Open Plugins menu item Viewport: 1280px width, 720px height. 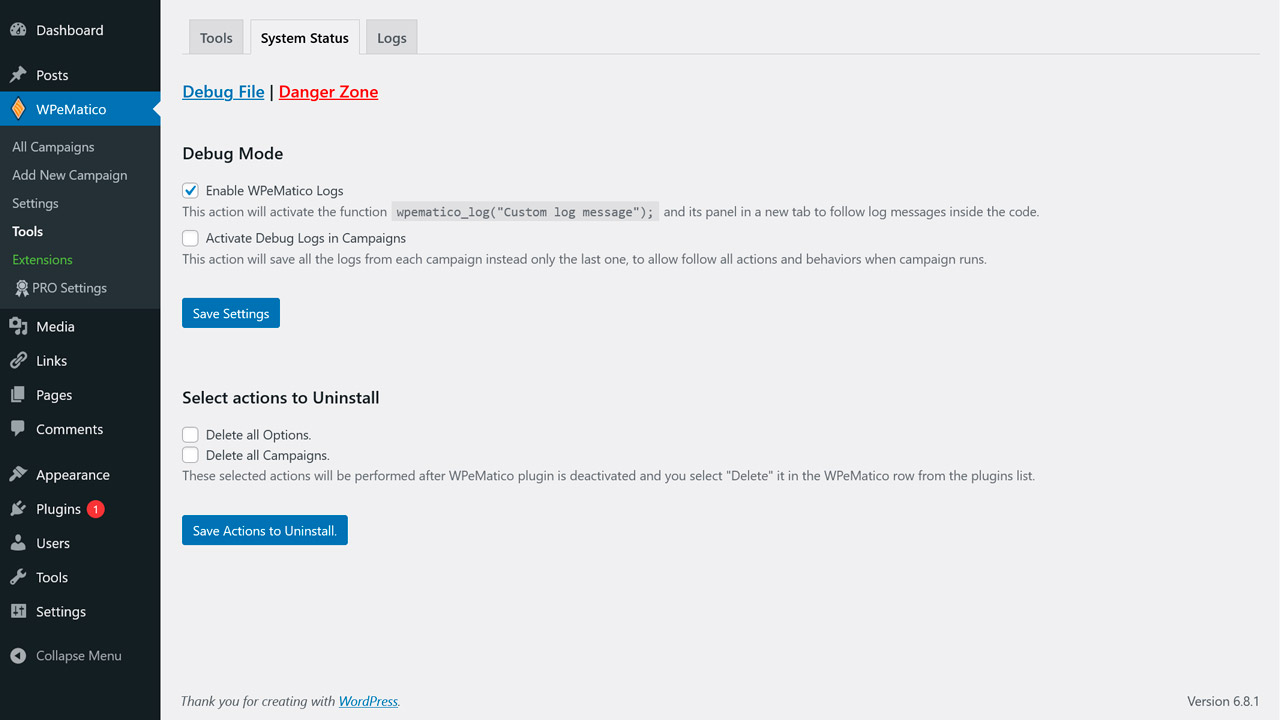coord(80,509)
